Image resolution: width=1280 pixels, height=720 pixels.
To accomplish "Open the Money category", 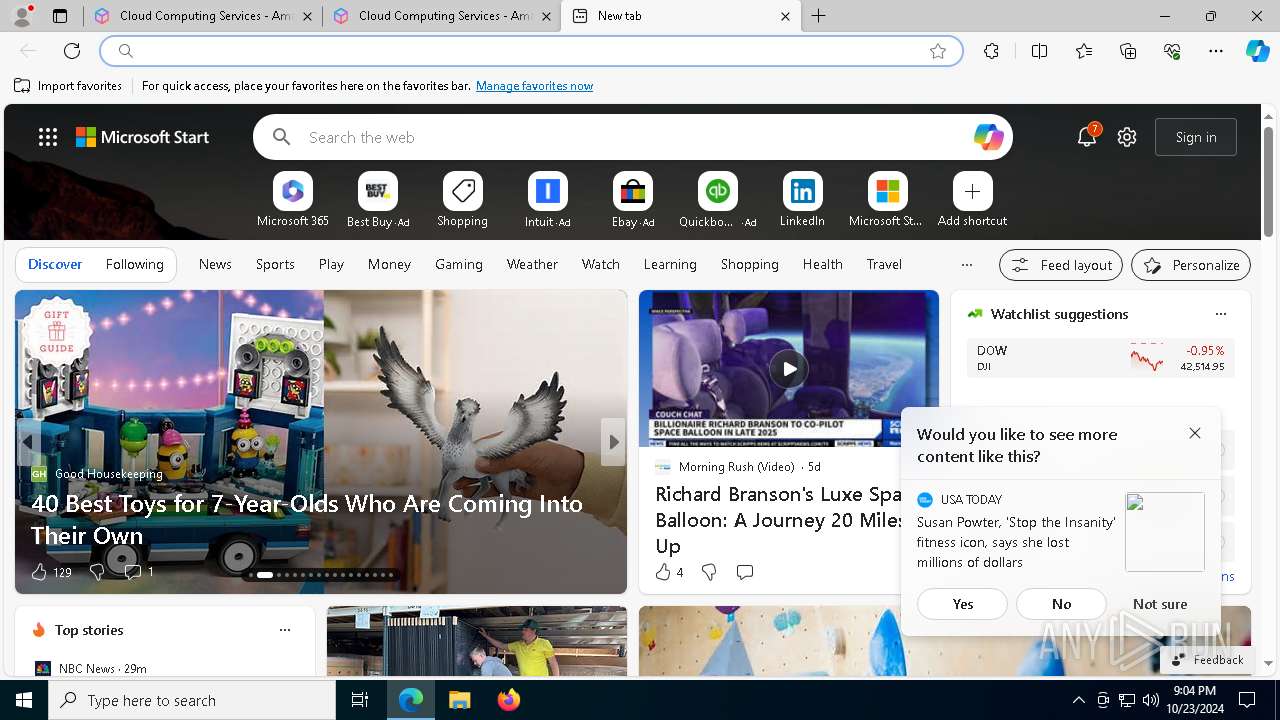I will click(x=389, y=264).
